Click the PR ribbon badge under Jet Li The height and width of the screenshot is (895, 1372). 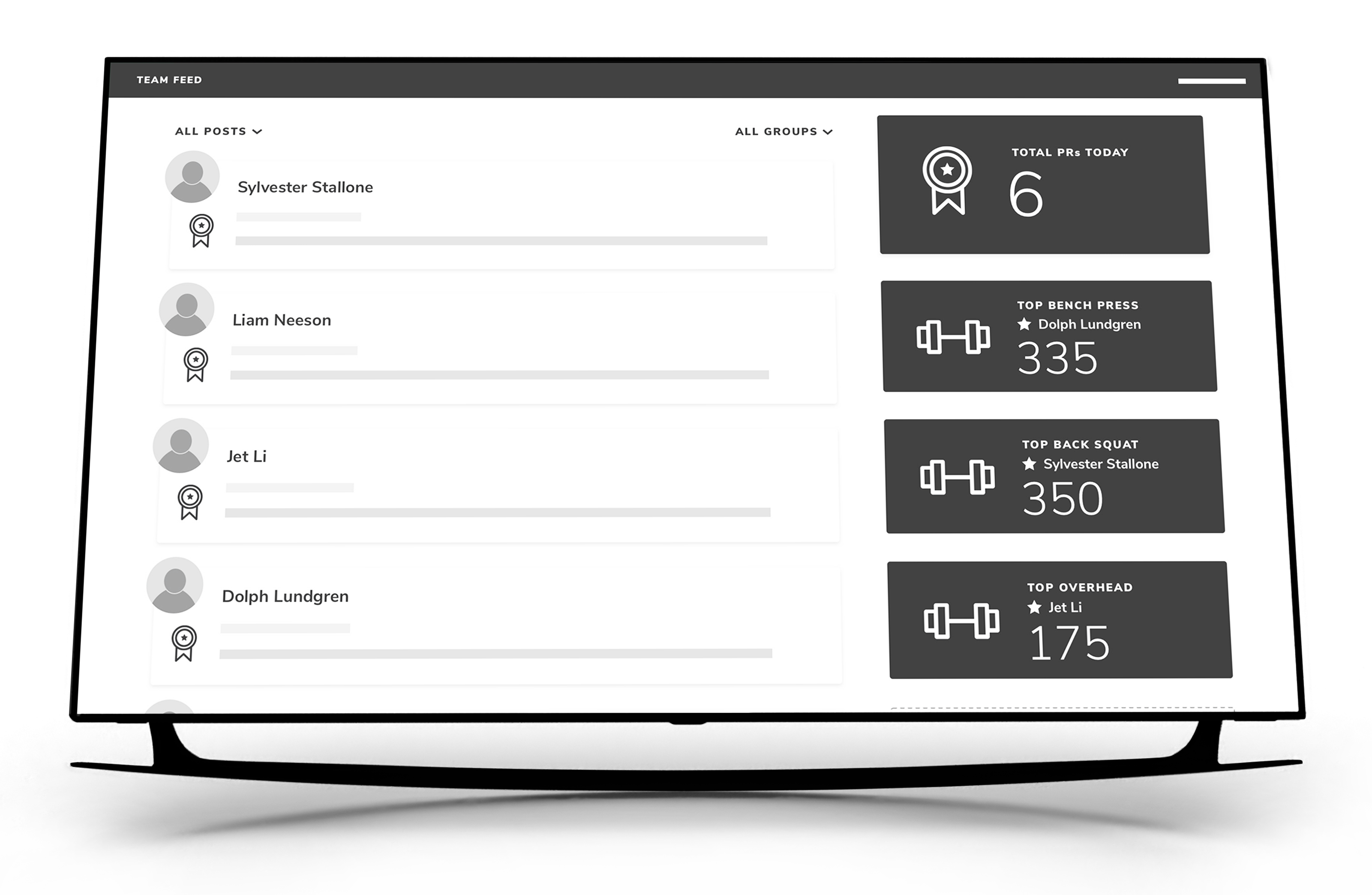coord(189,502)
